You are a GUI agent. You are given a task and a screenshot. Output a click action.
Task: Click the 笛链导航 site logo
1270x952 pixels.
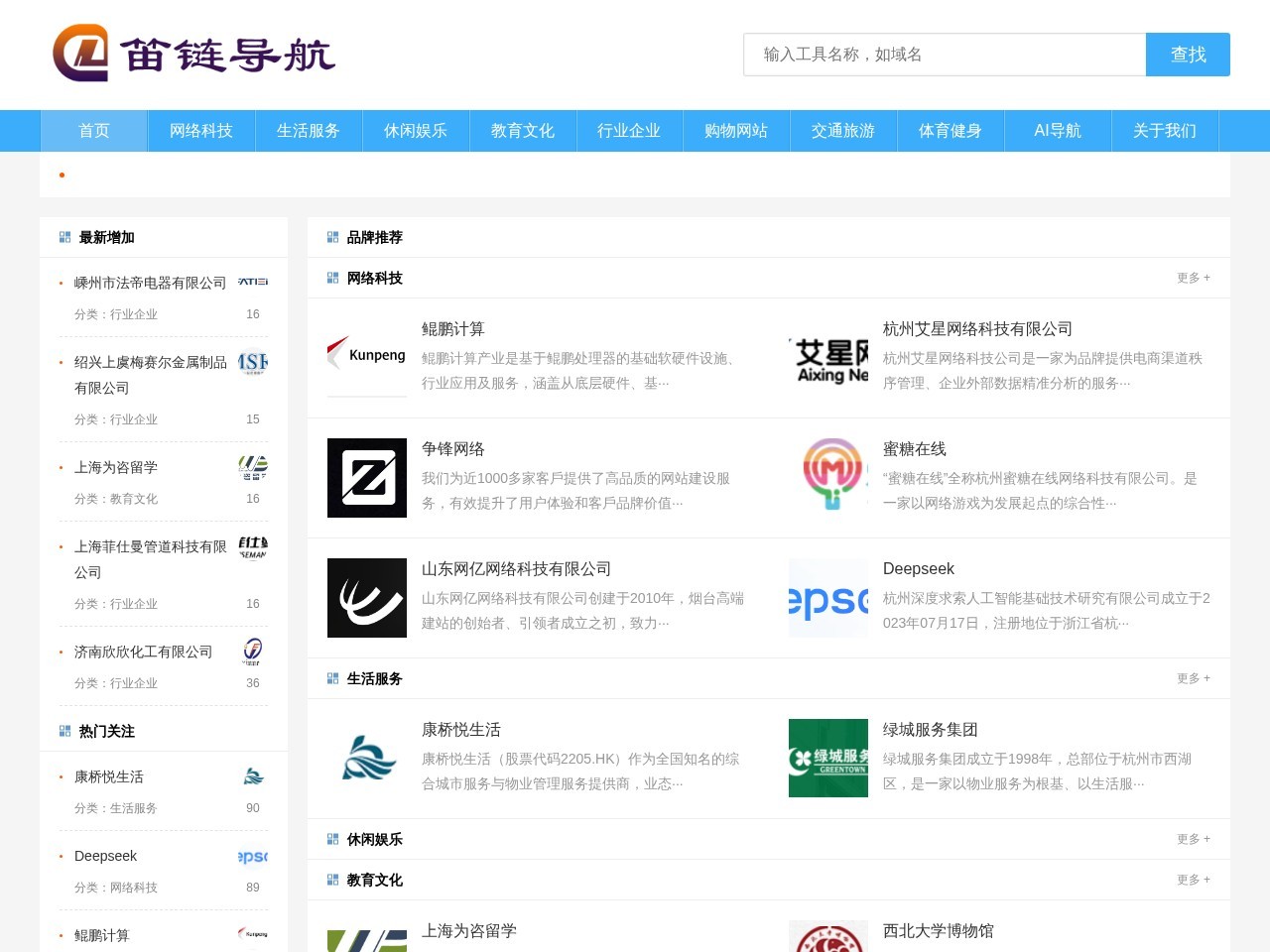(193, 54)
